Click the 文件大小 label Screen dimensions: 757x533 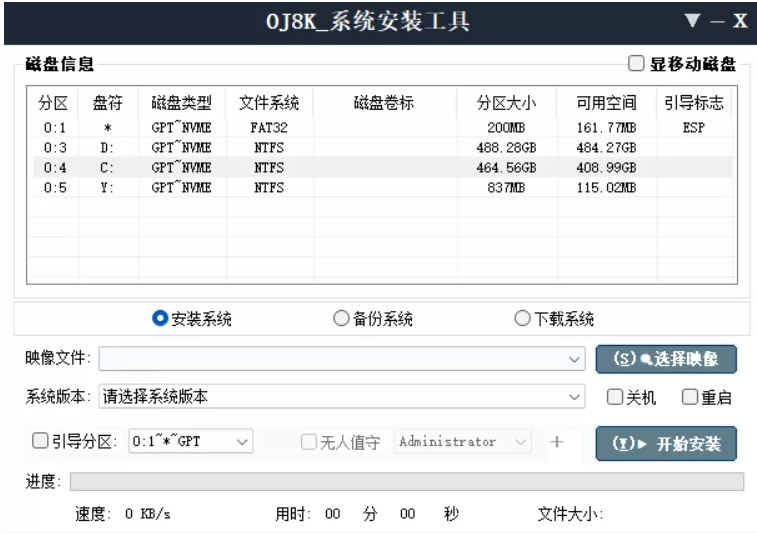[x=570, y=514]
